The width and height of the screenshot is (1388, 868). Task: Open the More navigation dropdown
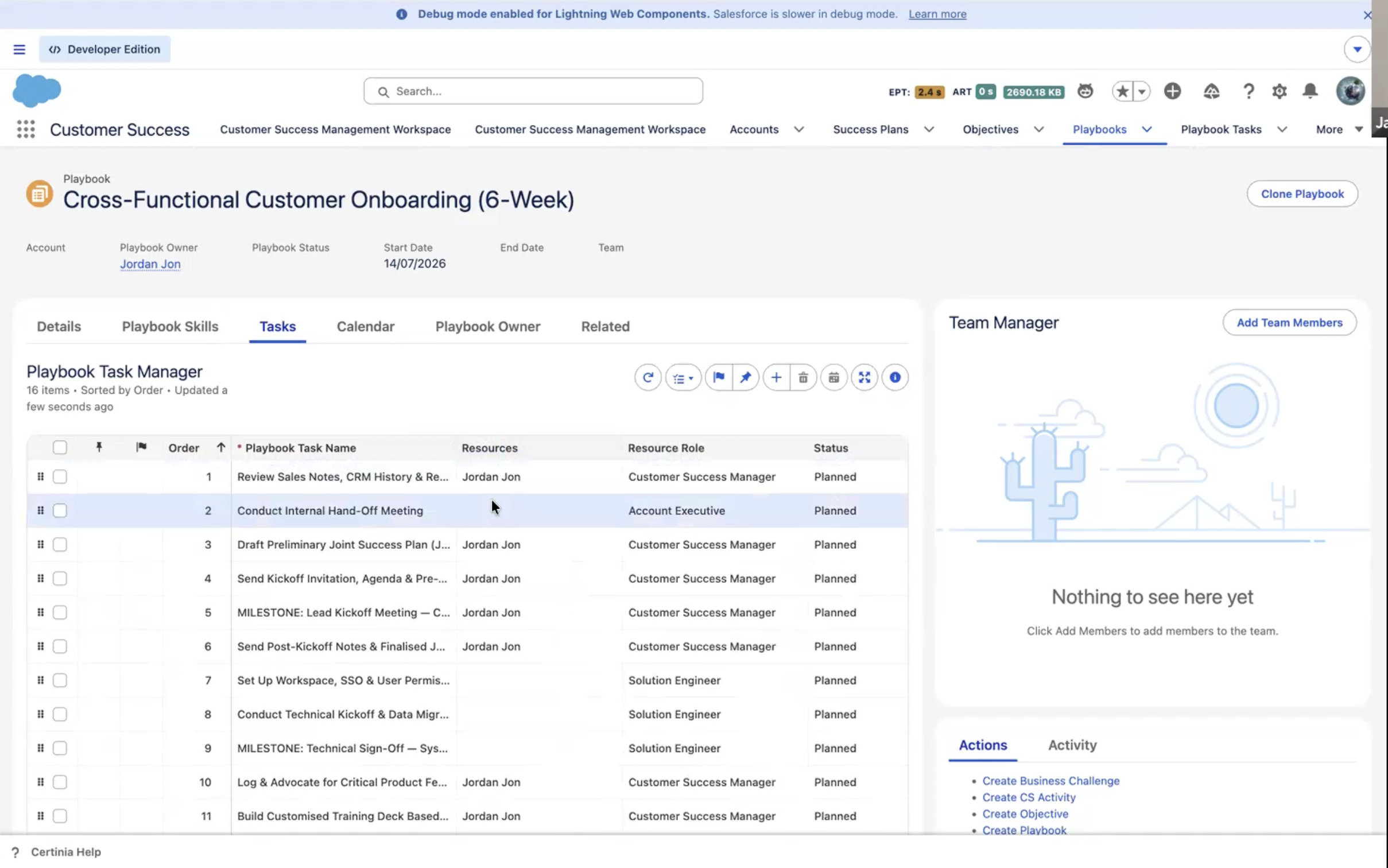tap(1339, 129)
